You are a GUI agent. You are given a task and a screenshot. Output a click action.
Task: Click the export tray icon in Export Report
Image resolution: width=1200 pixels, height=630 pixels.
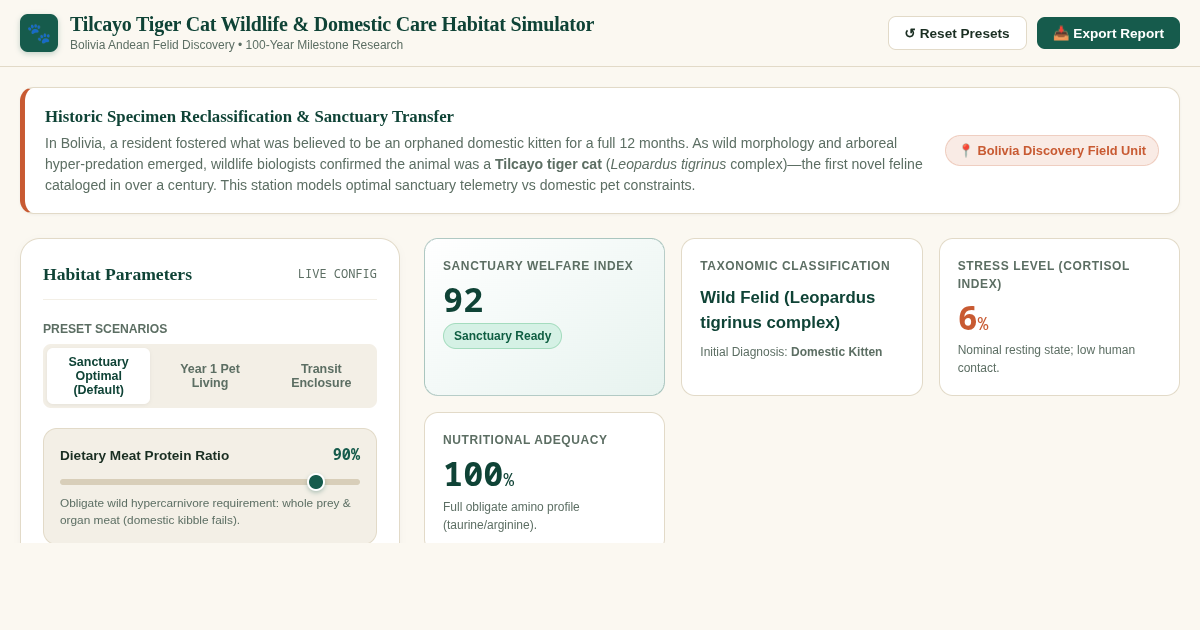click(1061, 33)
